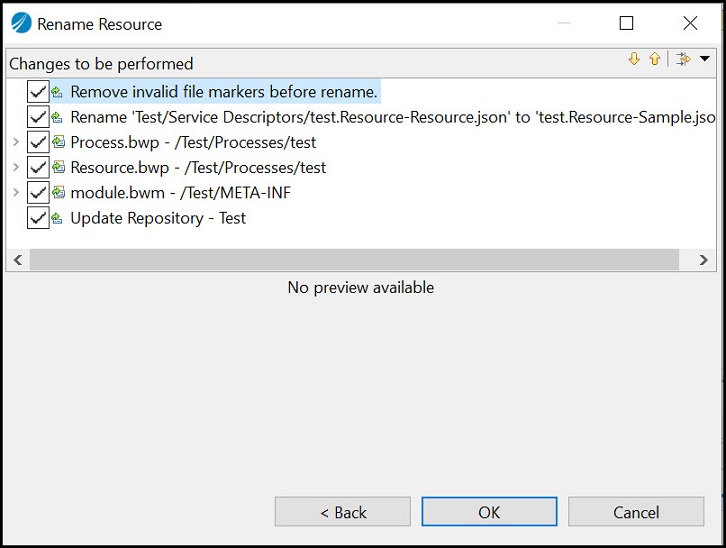Uncheck the Update Repository - Test checkbox
The image size is (726, 548).
click(x=38, y=218)
